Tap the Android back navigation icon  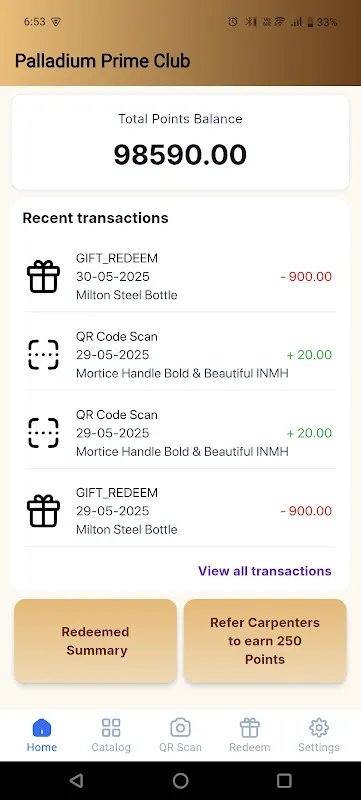tap(76, 780)
